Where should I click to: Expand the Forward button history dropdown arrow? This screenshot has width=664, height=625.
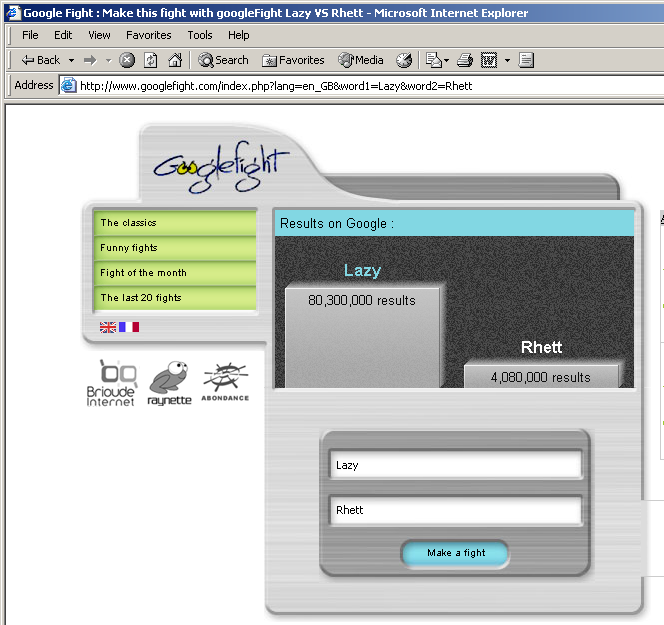point(108,60)
